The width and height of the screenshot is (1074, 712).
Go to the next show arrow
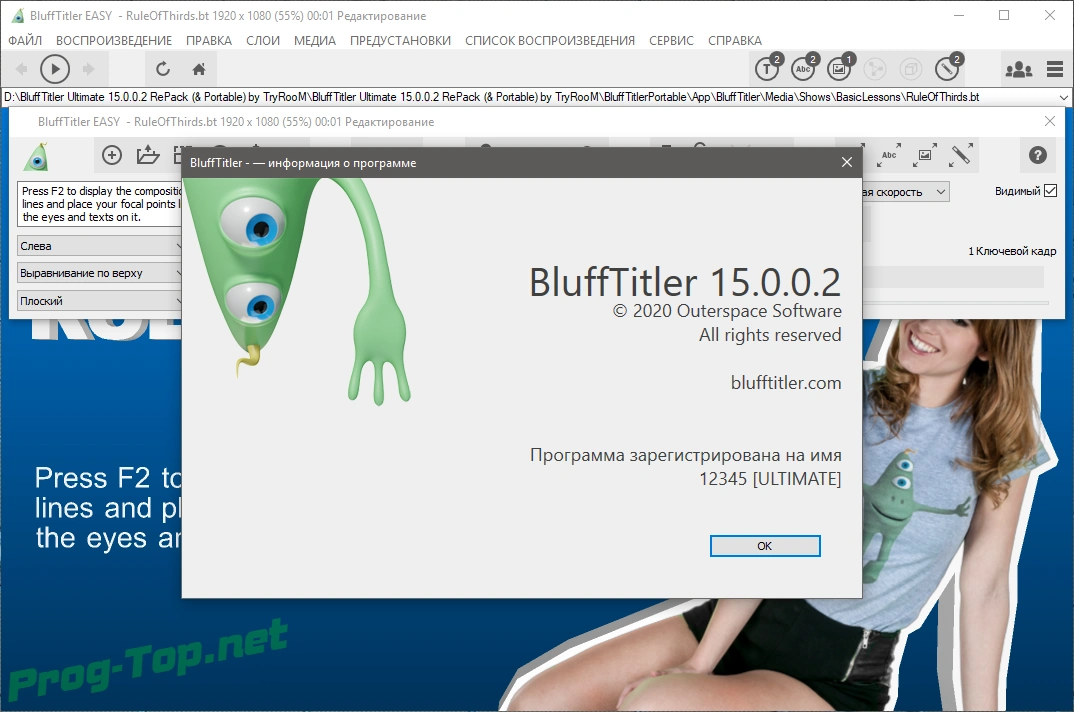point(88,69)
